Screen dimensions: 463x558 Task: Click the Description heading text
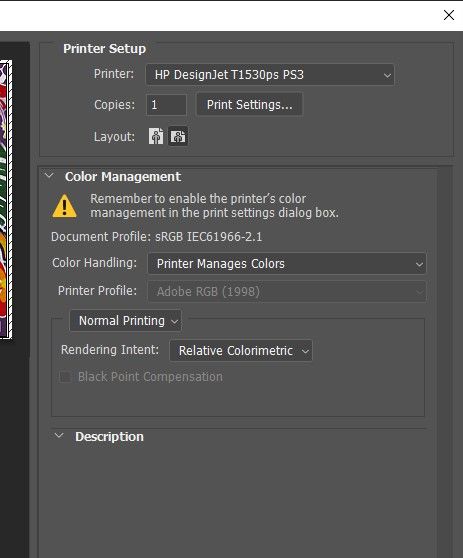click(x=109, y=437)
